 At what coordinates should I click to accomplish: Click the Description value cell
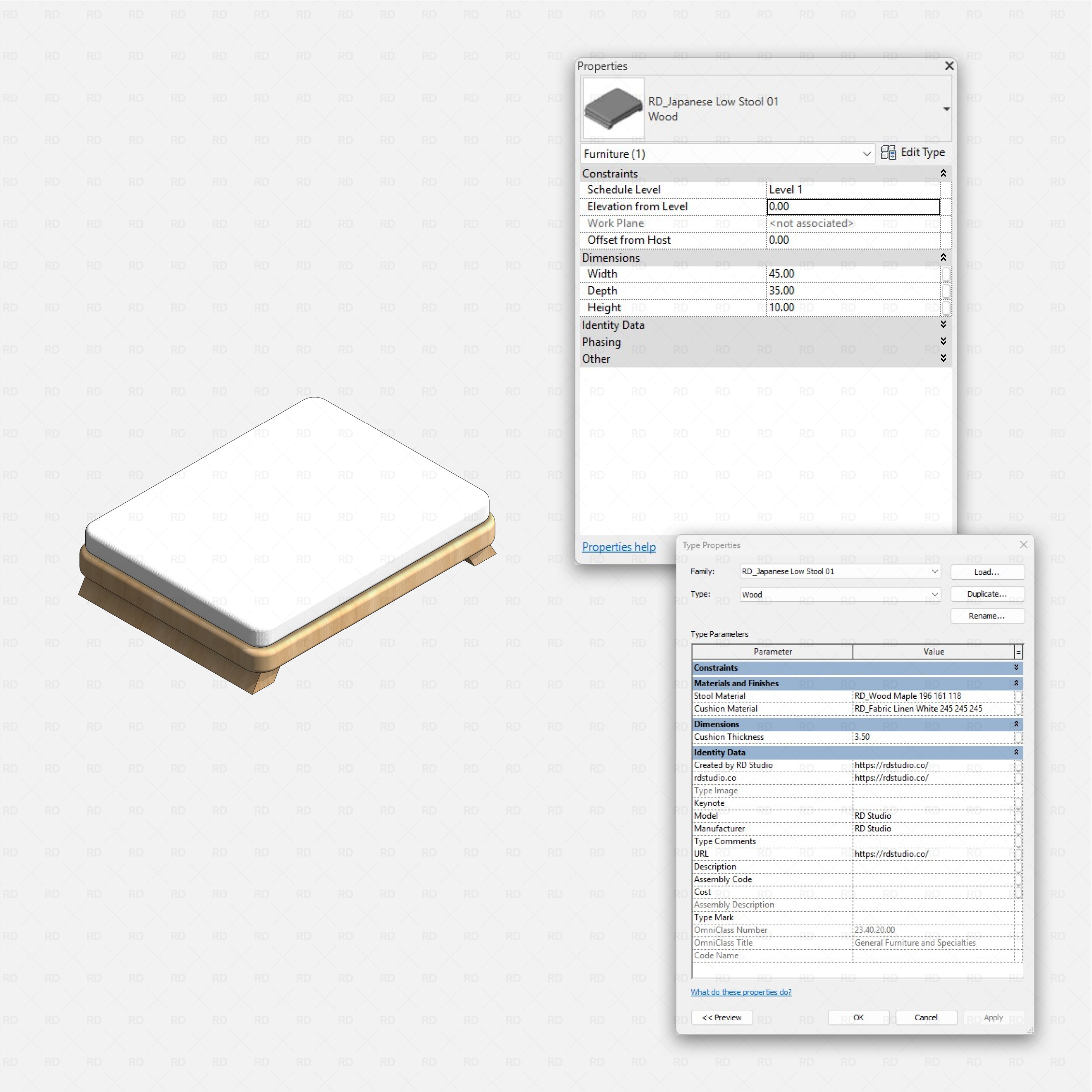[933, 867]
